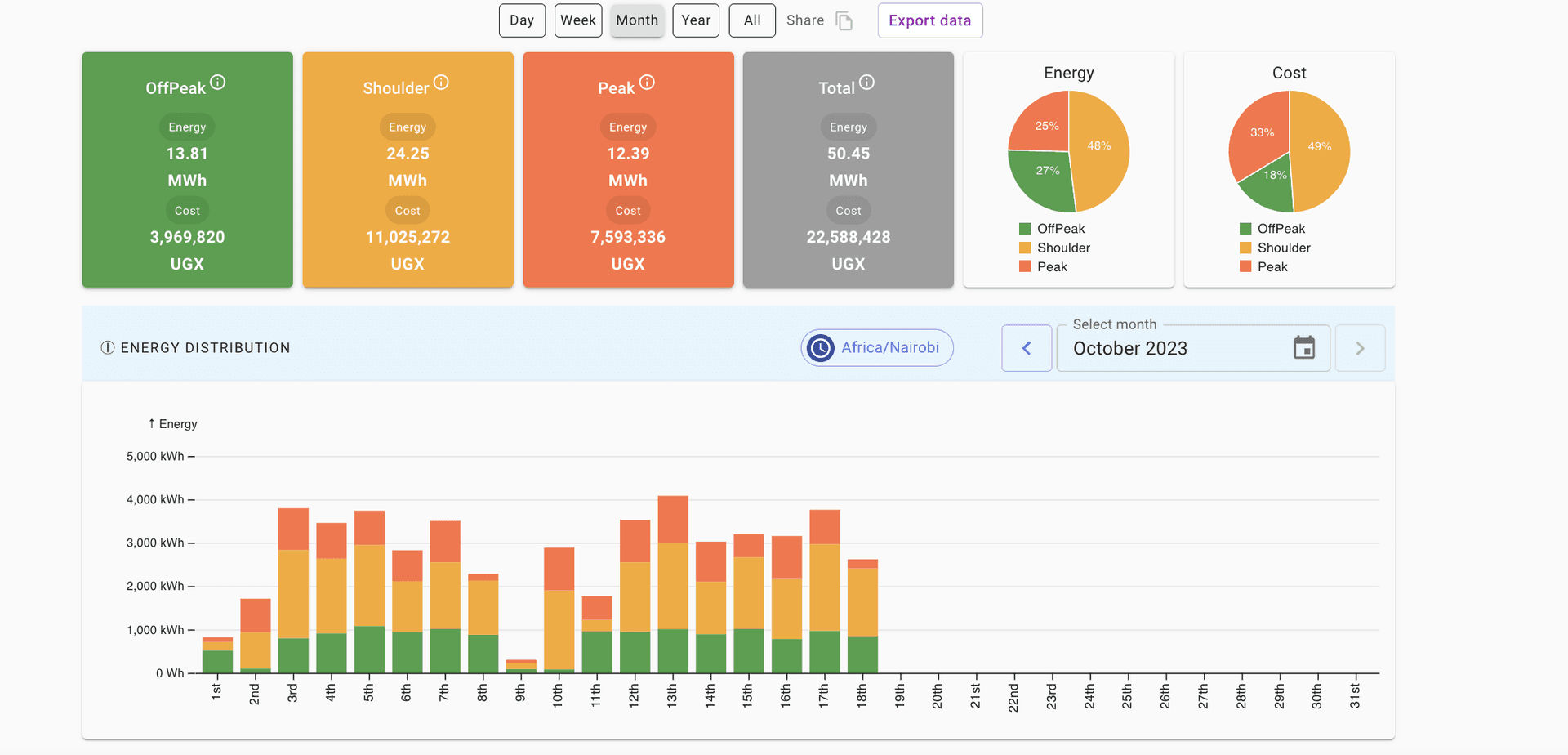The image size is (1568, 755).
Task: Click the Export data button
Action: pyautogui.click(x=930, y=20)
